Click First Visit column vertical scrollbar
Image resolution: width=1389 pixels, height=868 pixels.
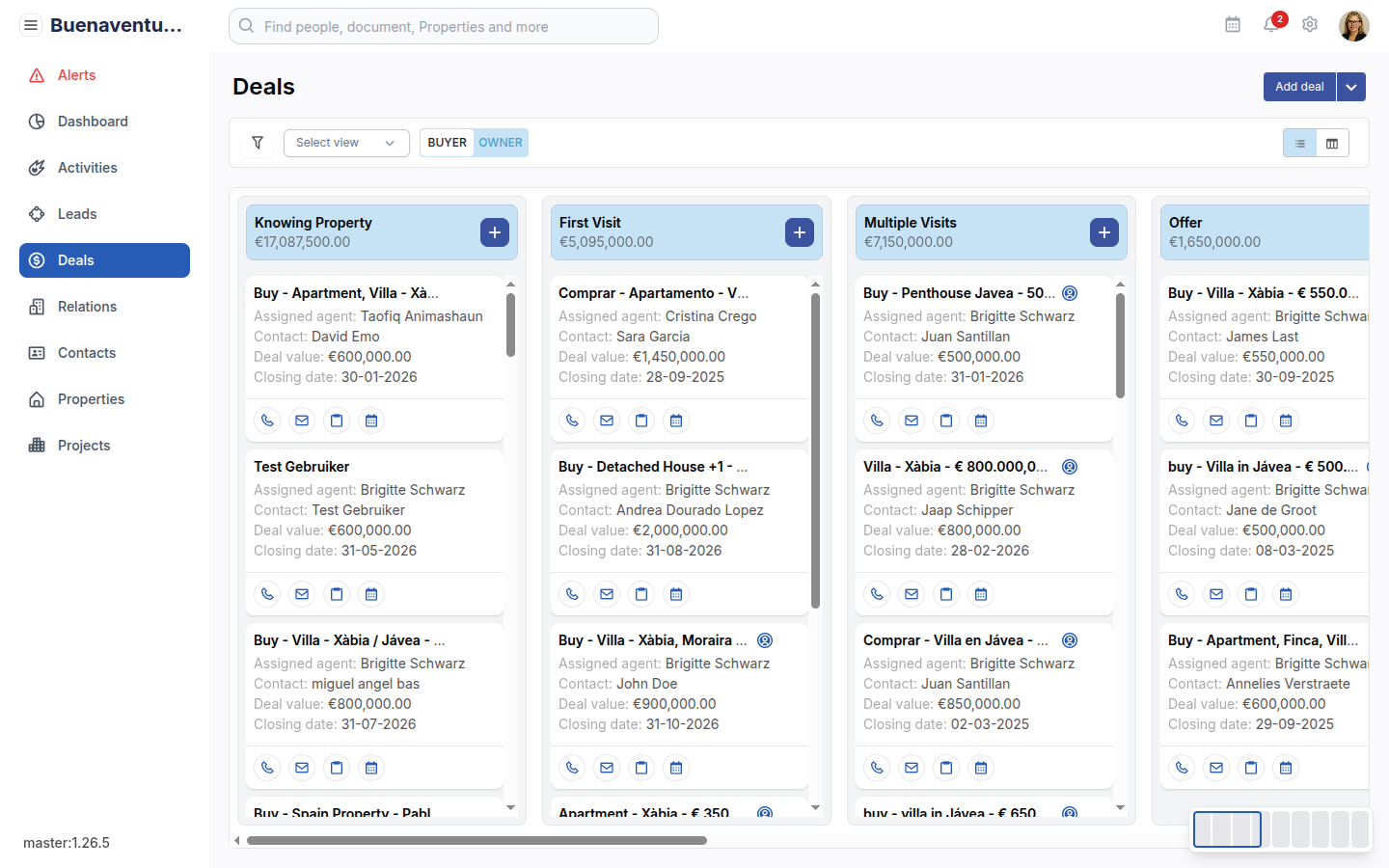(x=815, y=450)
